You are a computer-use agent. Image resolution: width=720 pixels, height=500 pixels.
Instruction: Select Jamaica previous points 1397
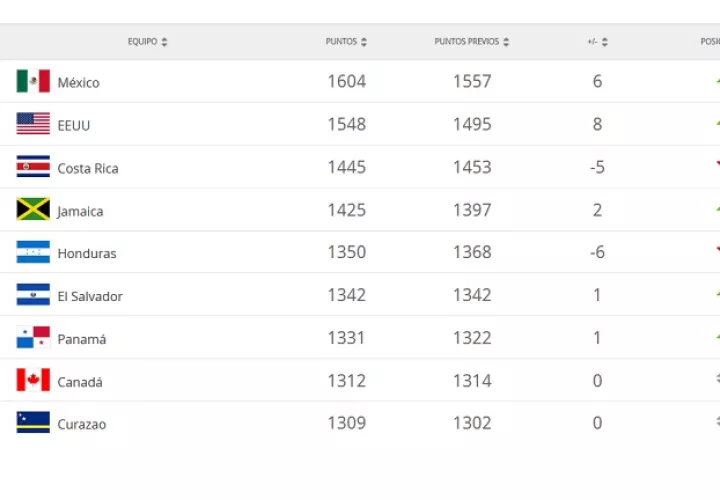(472, 210)
